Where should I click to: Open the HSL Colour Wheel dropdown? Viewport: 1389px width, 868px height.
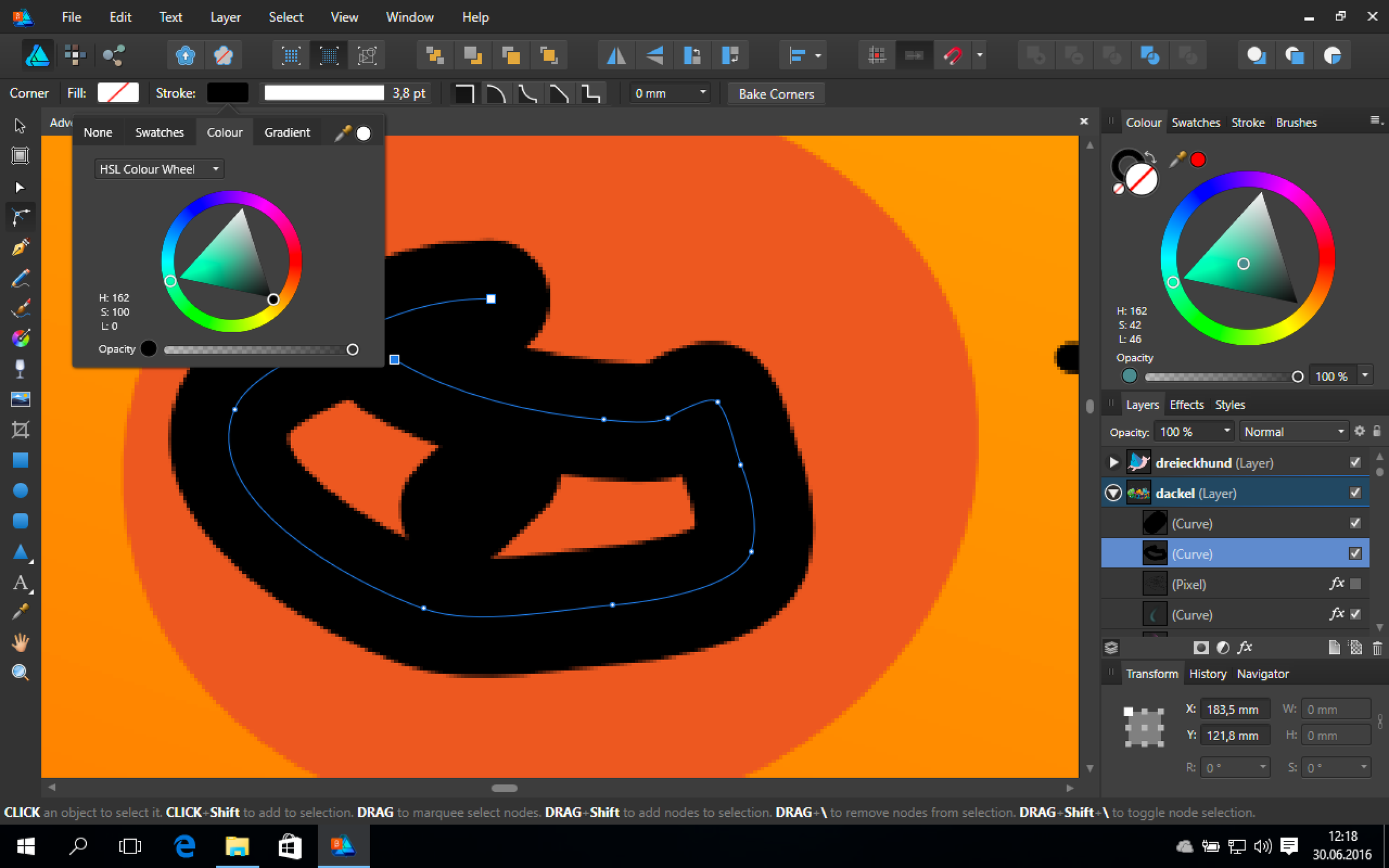pyautogui.click(x=159, y=169)
